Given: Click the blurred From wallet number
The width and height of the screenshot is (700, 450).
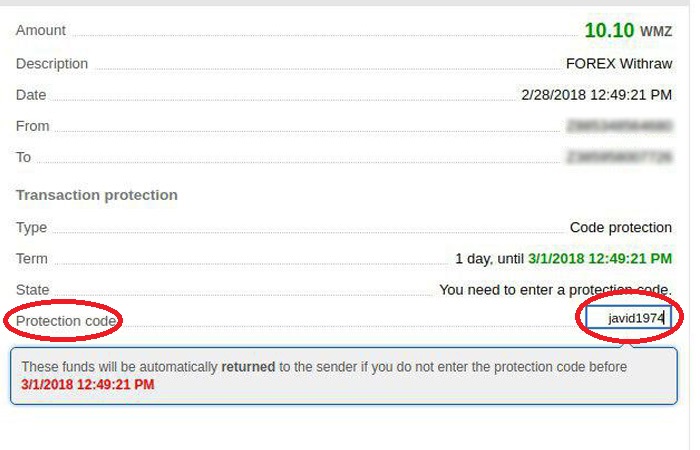Looking at the screenshot, I should [x=619, y=126].
